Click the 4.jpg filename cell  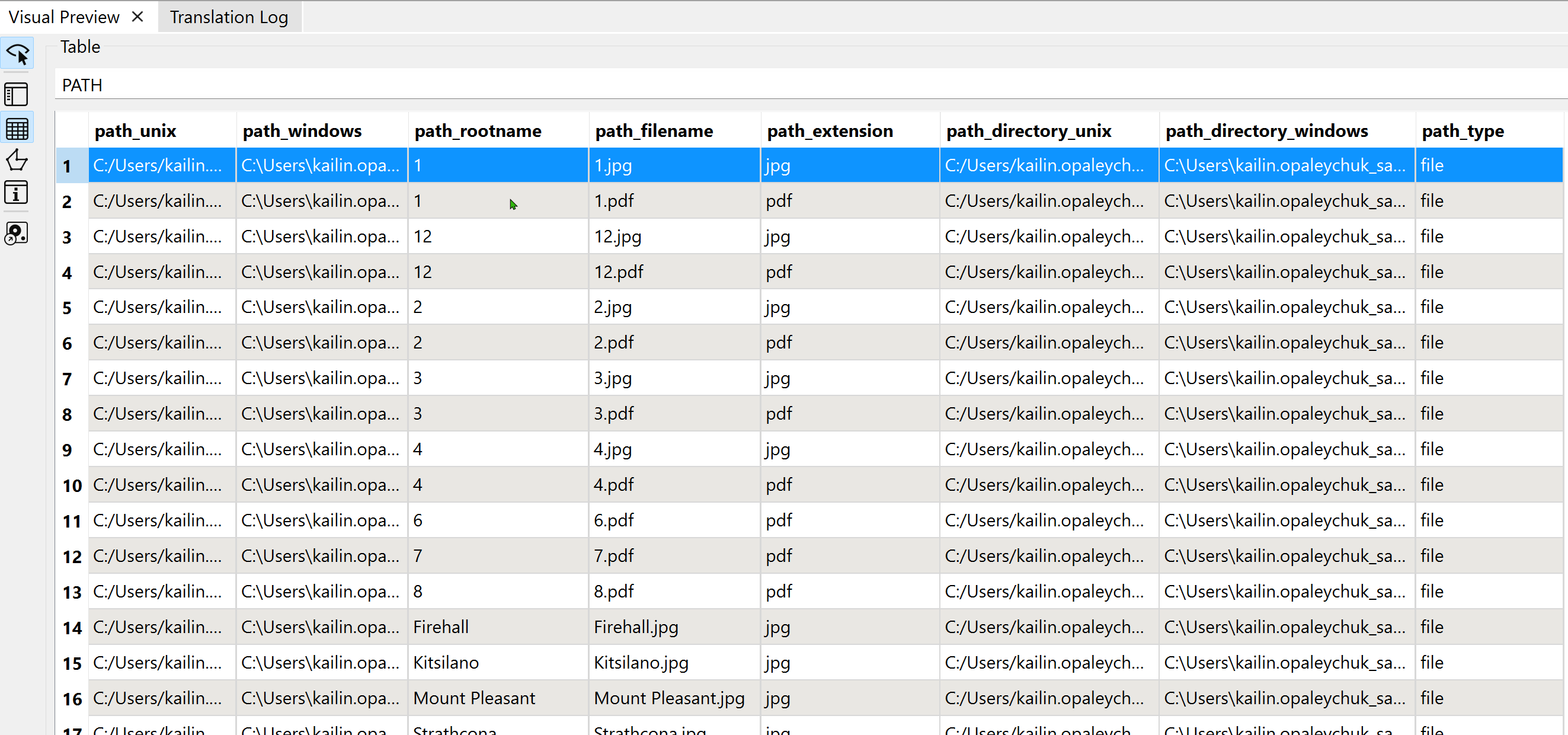(674, 449)
